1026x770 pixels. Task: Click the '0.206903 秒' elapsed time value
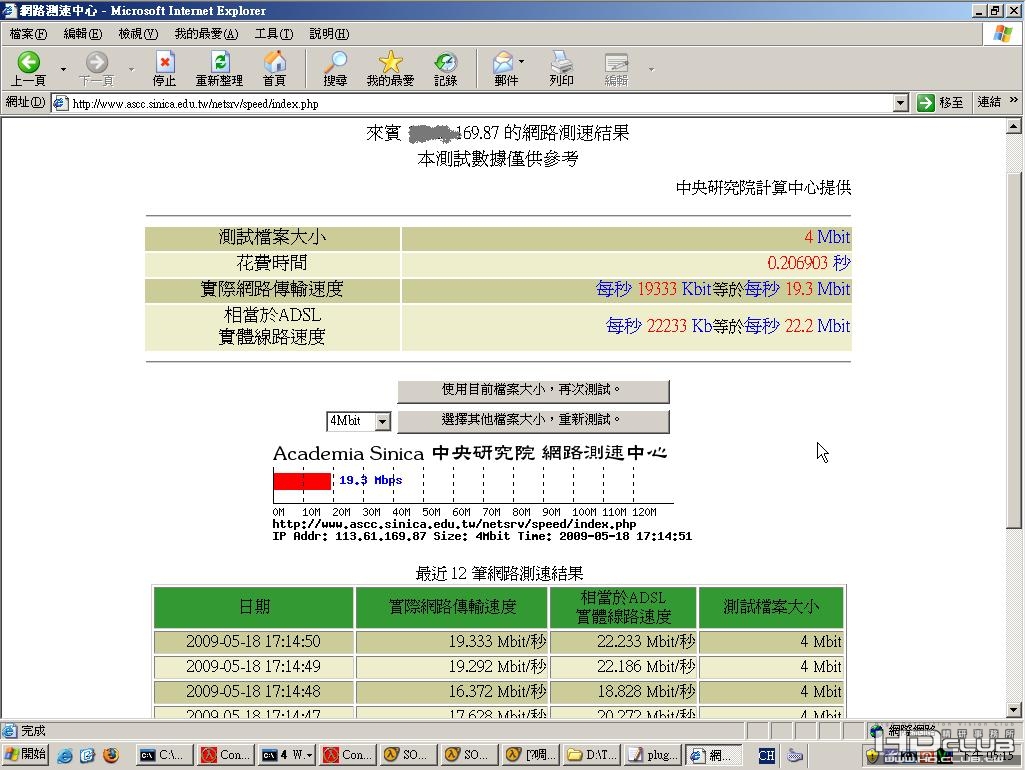tap(809, 263)
